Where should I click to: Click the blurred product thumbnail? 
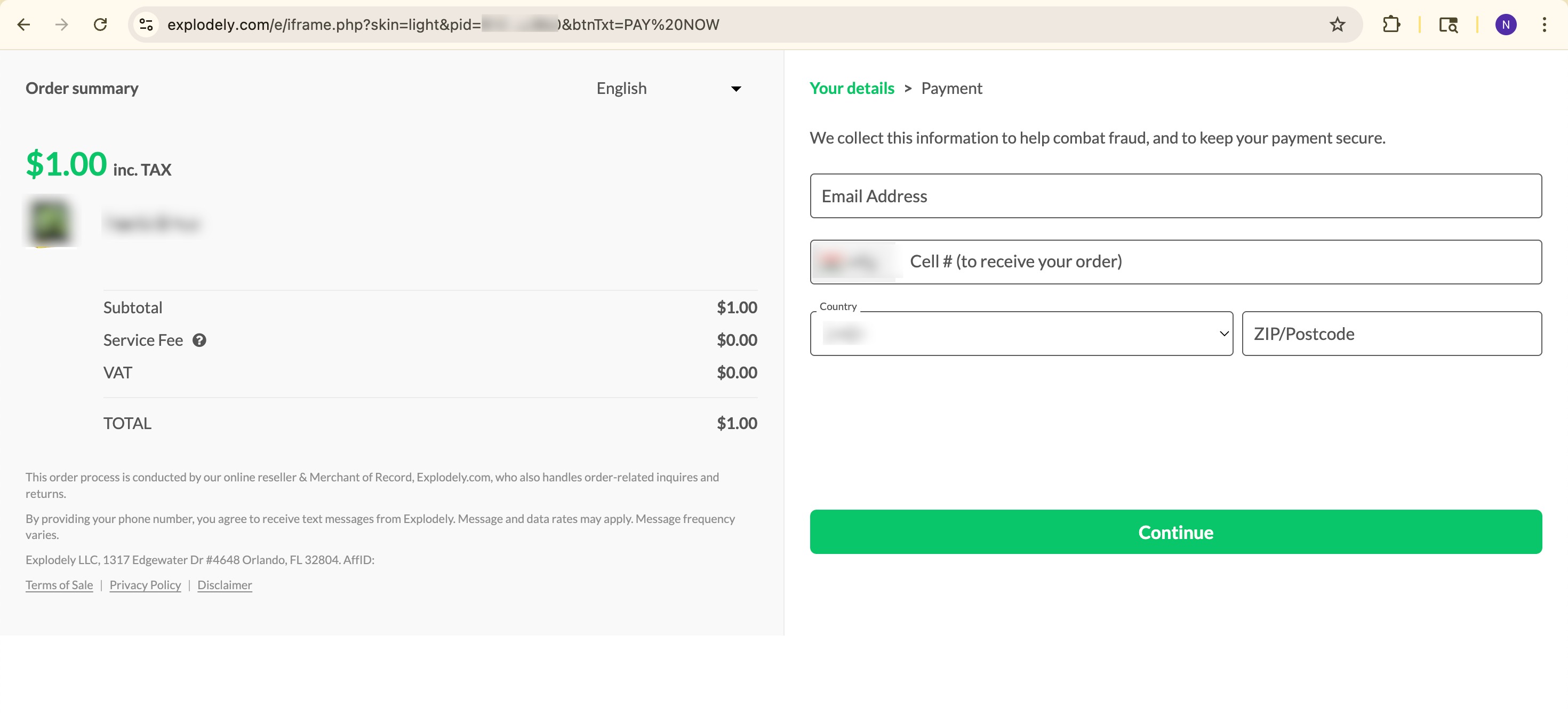(50, 221)
